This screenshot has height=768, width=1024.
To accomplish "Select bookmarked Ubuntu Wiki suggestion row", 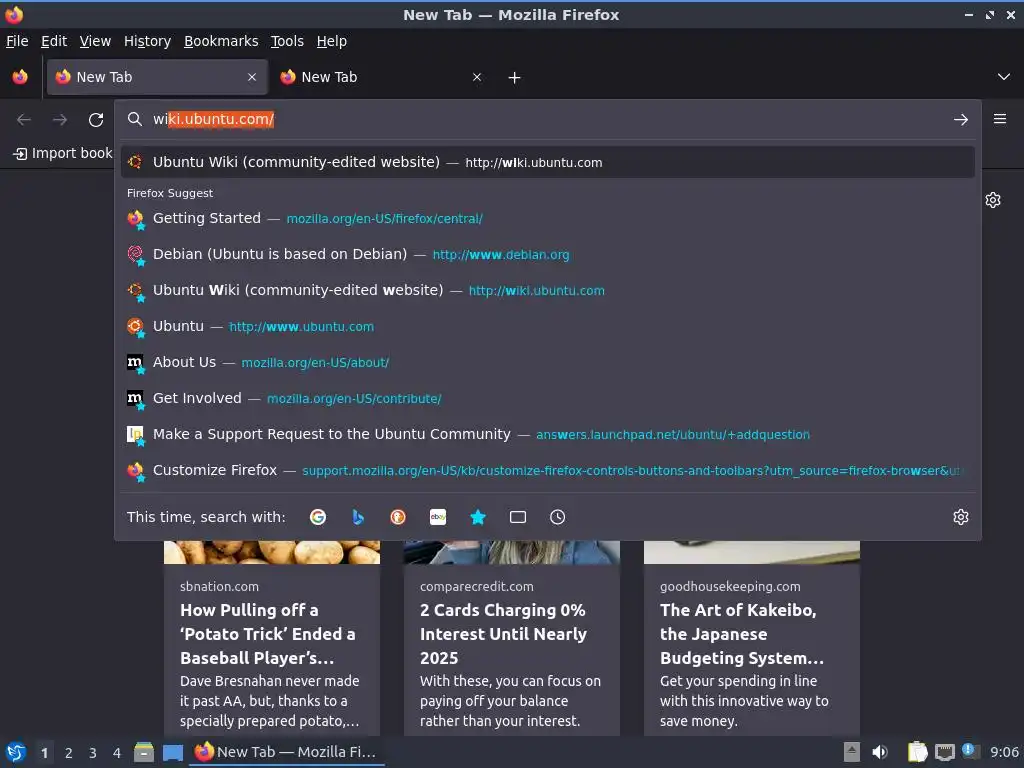I will pos(547,290).
